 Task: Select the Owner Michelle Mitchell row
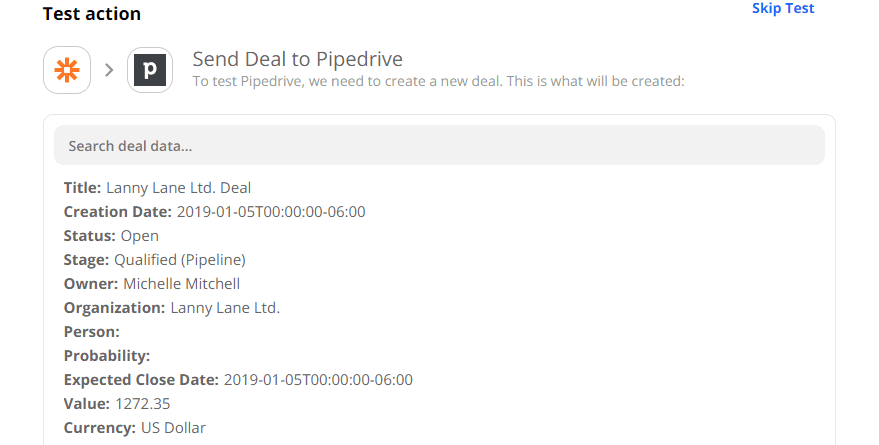pyautogui.click(x=151, y=284)
